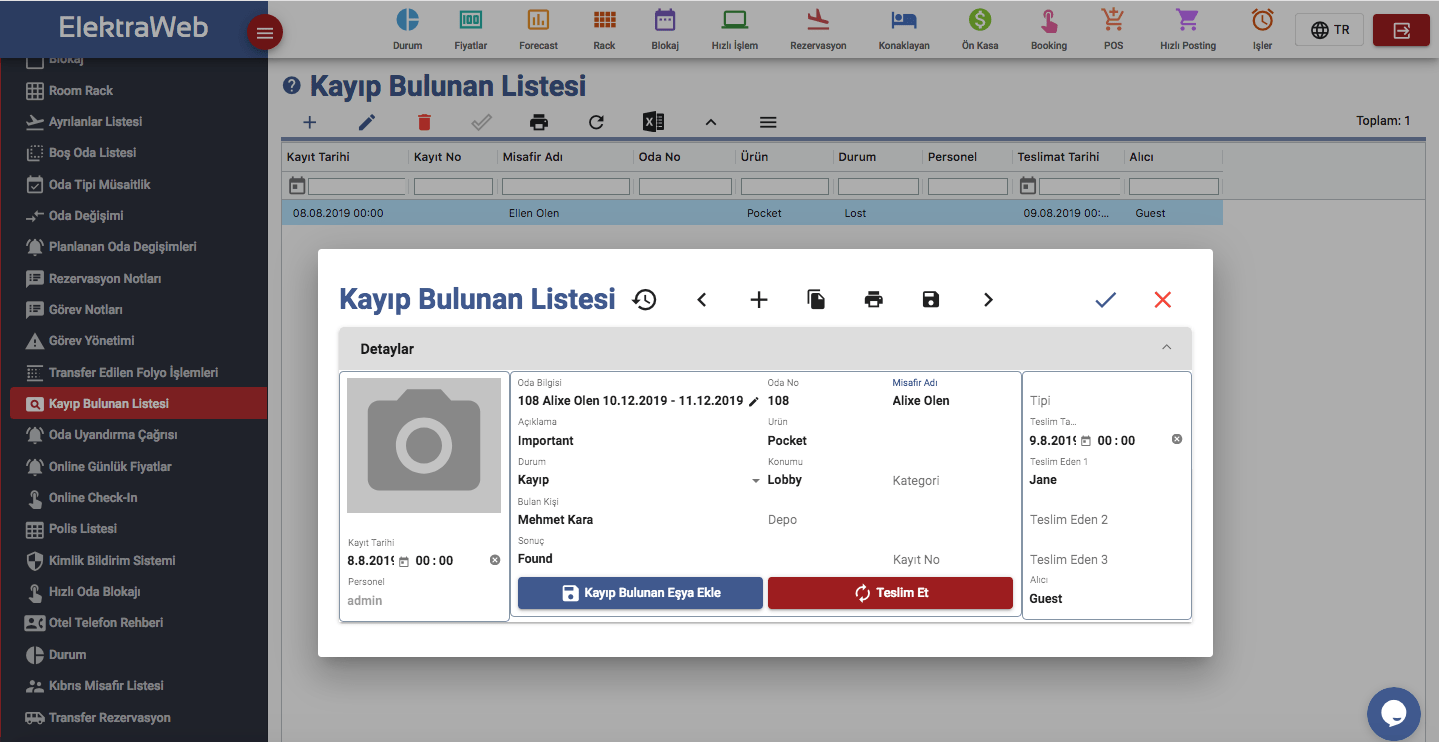The image size is (1439, 742).
Task: Edit Oda Bilgisi with pencil icon
Action: tap(753, 401)
